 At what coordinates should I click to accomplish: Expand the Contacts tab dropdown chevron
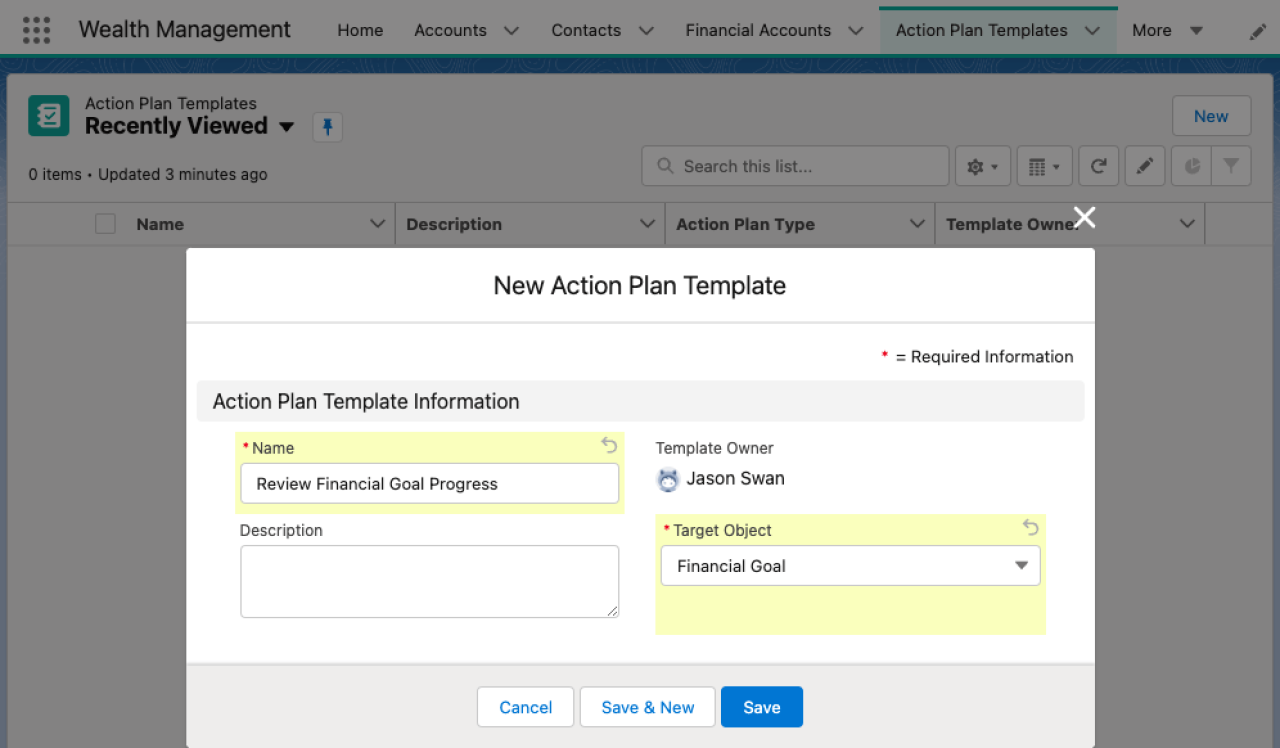646,31
